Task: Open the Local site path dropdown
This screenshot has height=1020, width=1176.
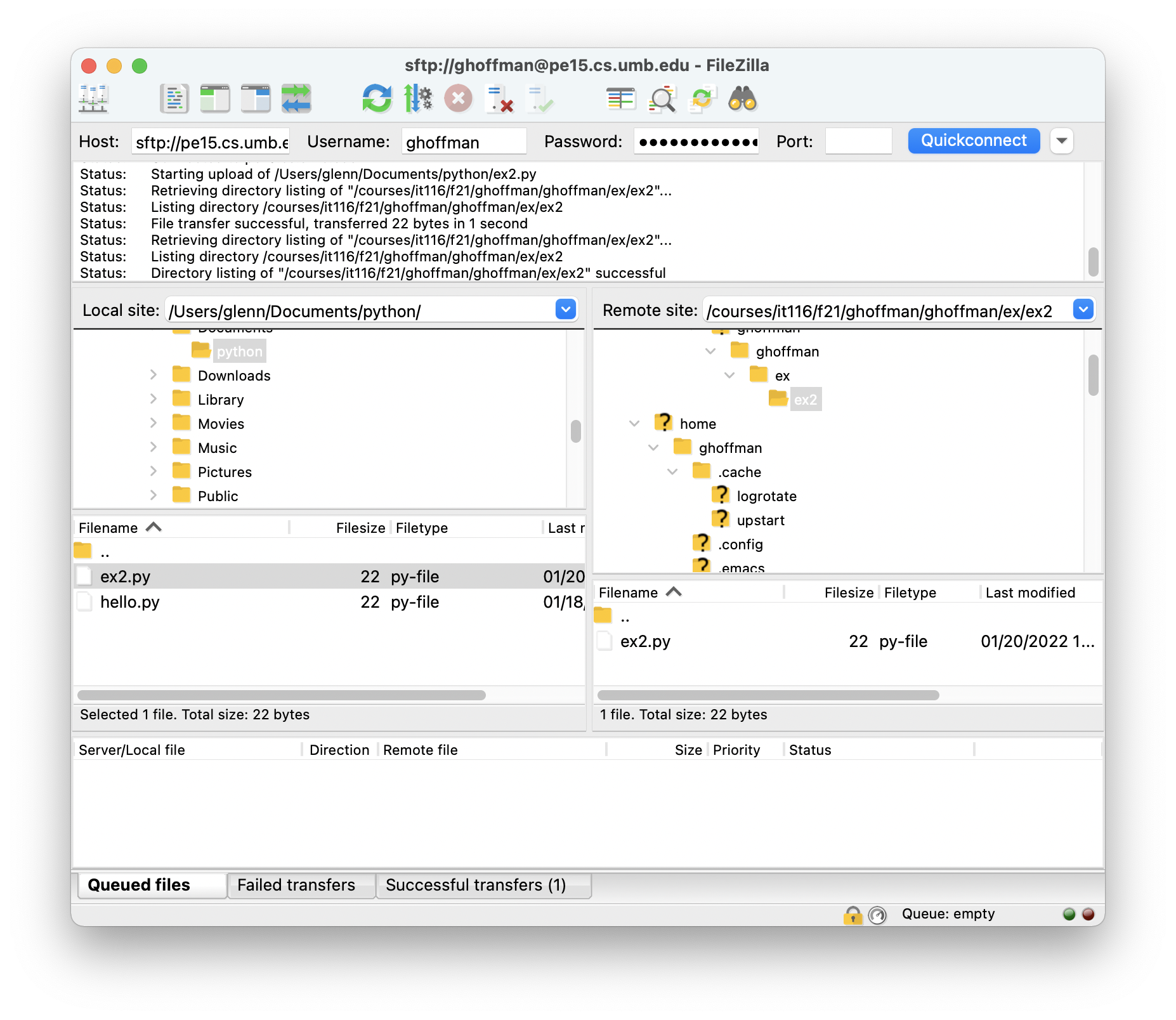Action: click(x=566, y=310)
